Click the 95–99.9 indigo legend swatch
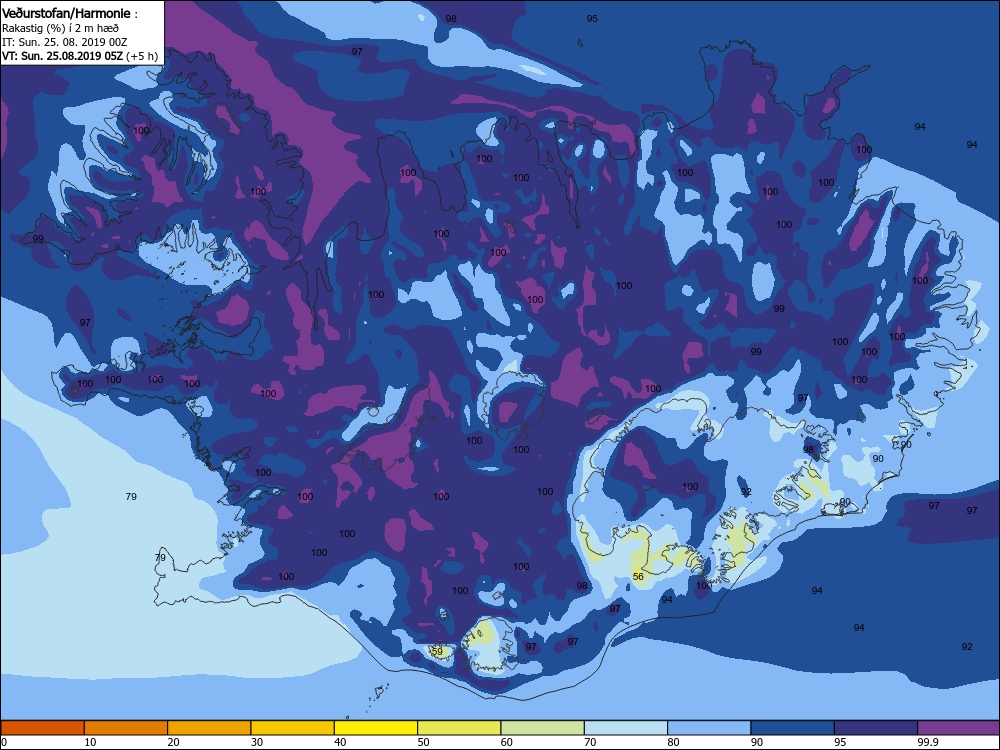Image resolution: width=1000 pixels, height=750 pixels. 876,728
